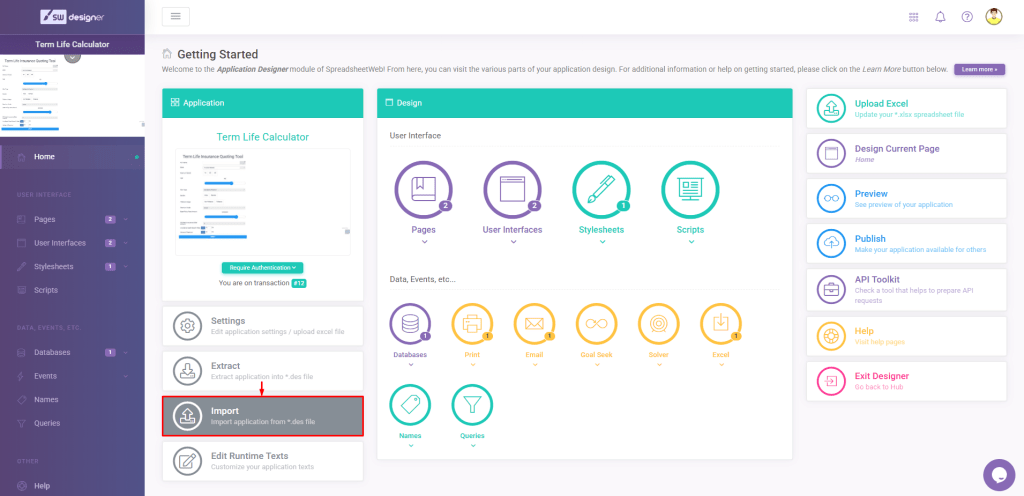This screenshot has height=496, width=1024.
Task: Click the Design Current Page icon
Action: (831, 153)
